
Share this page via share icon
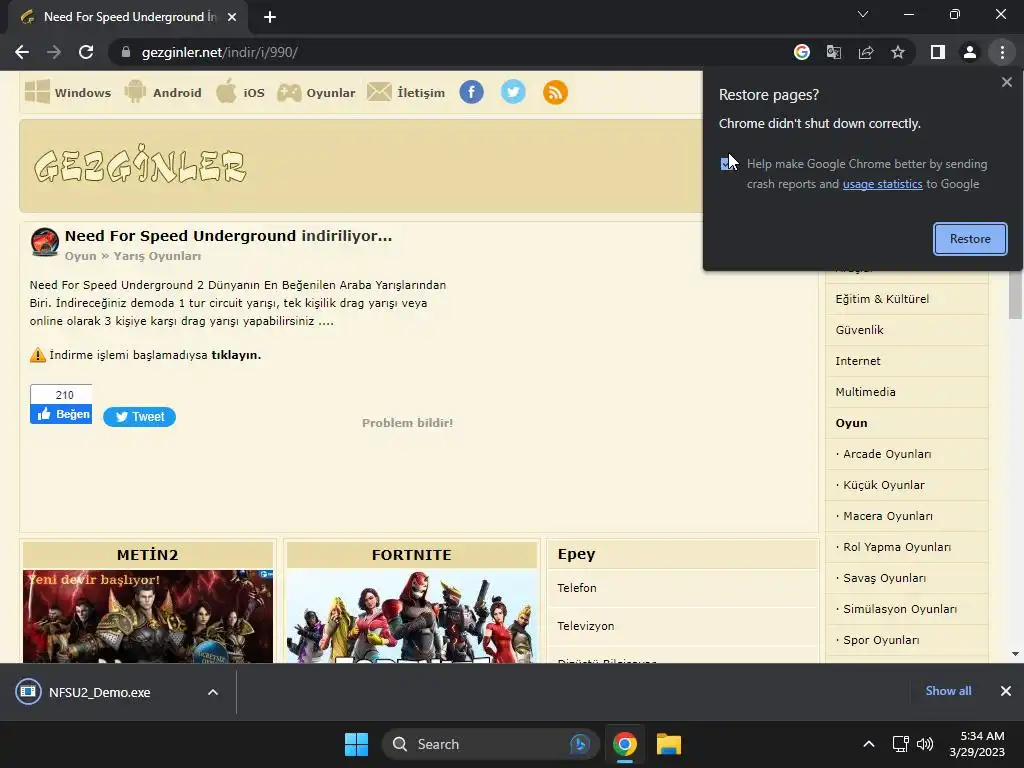coord(865,52)
